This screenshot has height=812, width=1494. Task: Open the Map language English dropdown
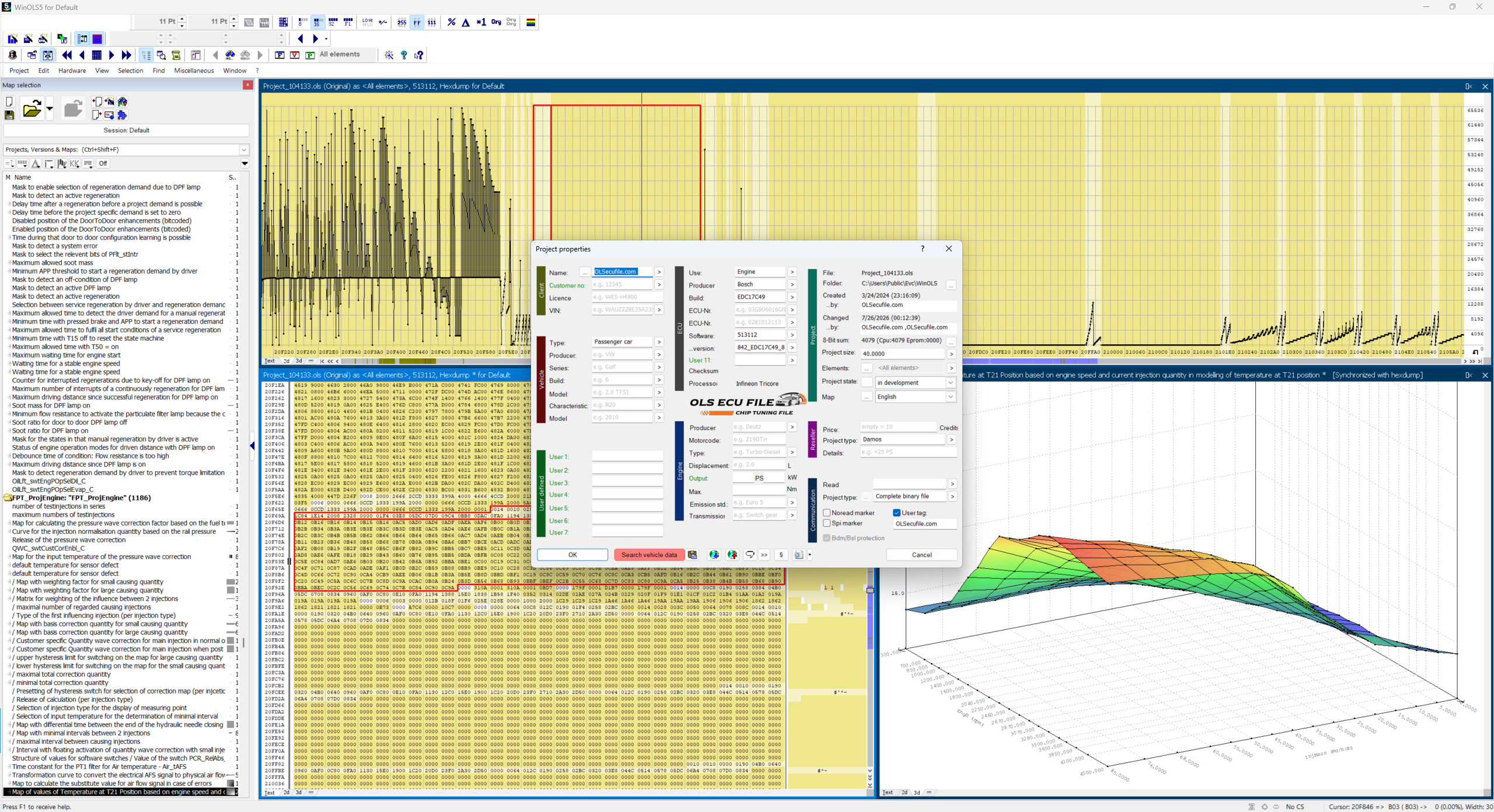tap(951, 397)
